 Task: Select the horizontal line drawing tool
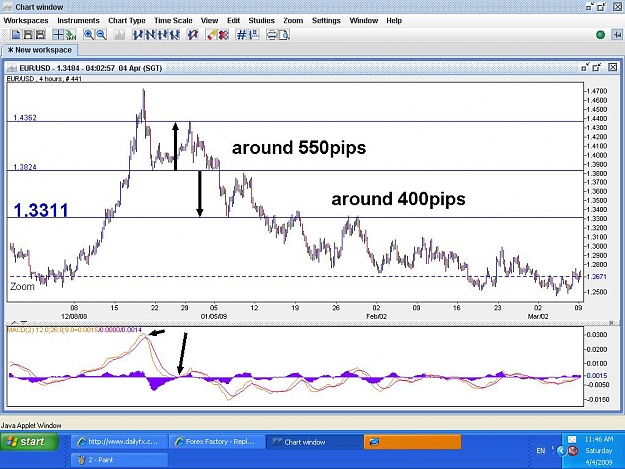click(x=163, y=35)
